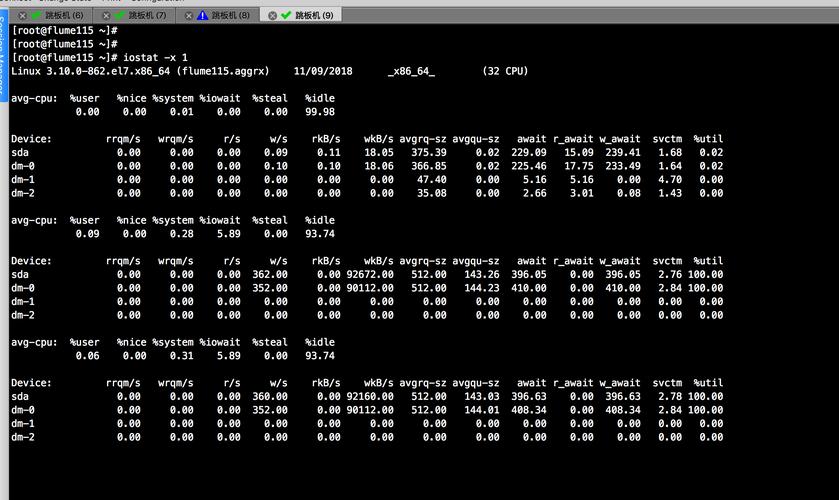
Task: Click the hostname '(flume115.aggrx)'
Action: point(223,71)
